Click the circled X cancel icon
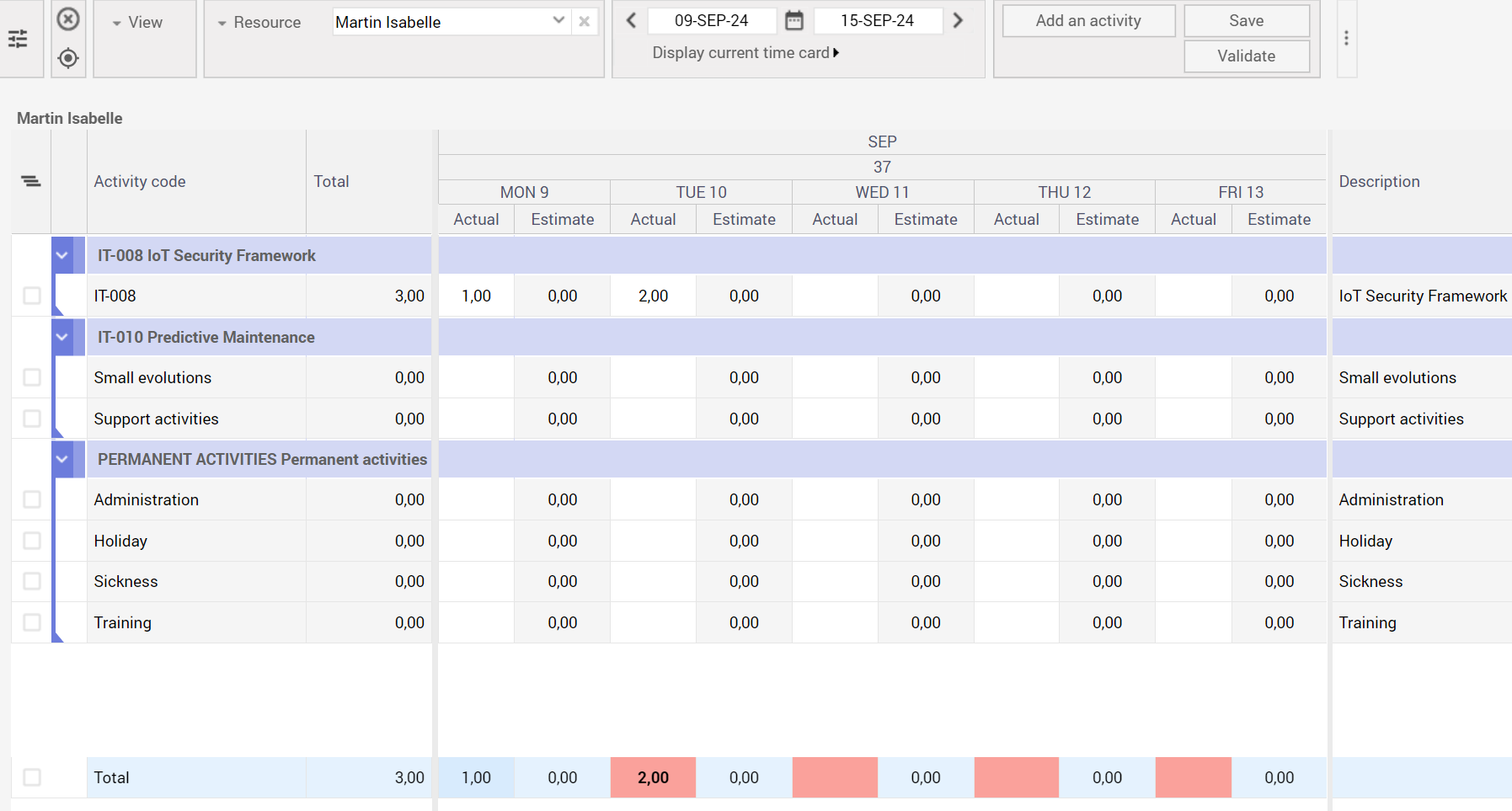The image size is (1512, 811). click(68, 19)
